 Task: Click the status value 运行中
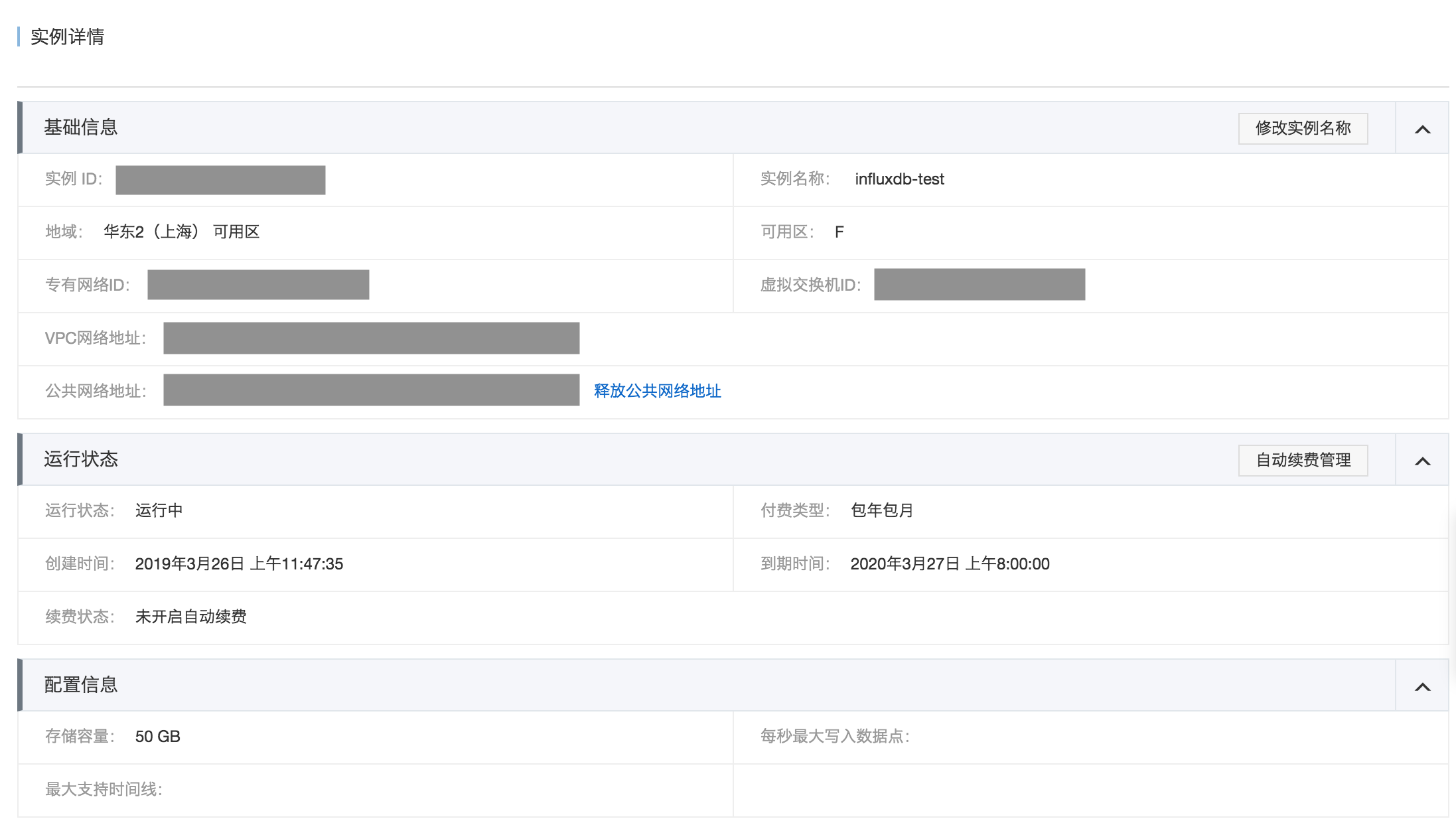point(159,510)
